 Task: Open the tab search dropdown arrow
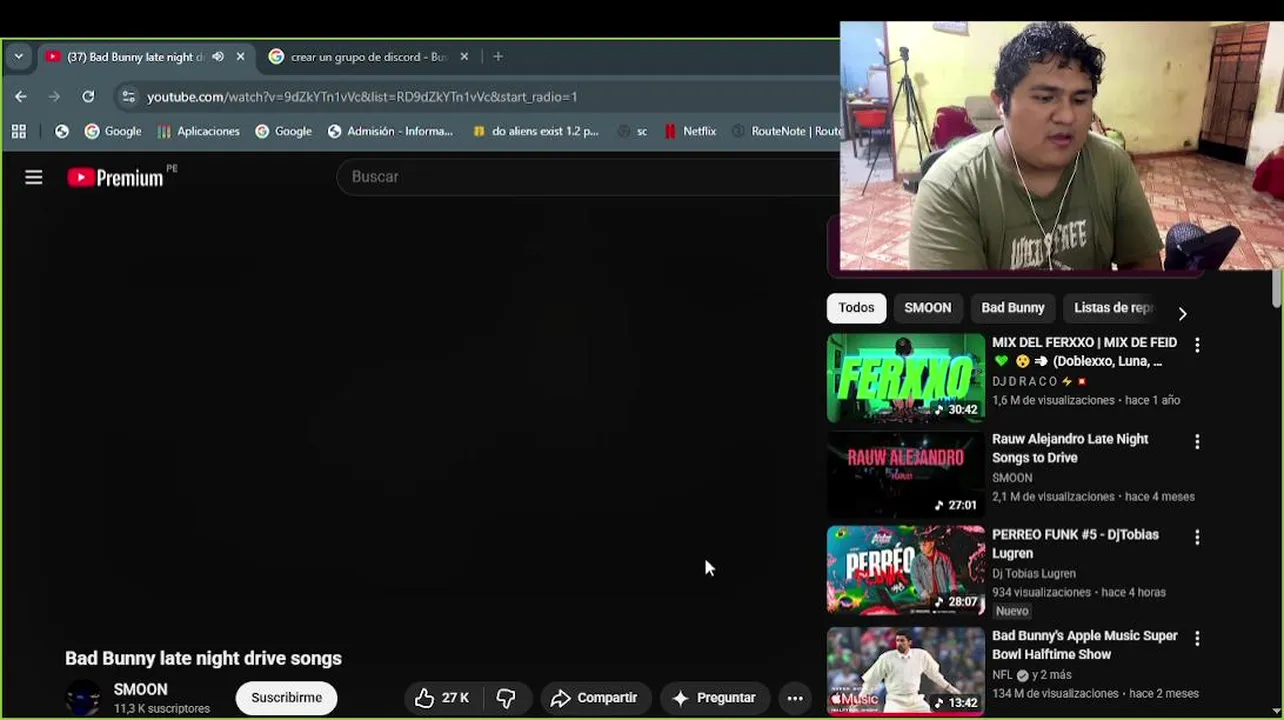click(x=18, y=57)
